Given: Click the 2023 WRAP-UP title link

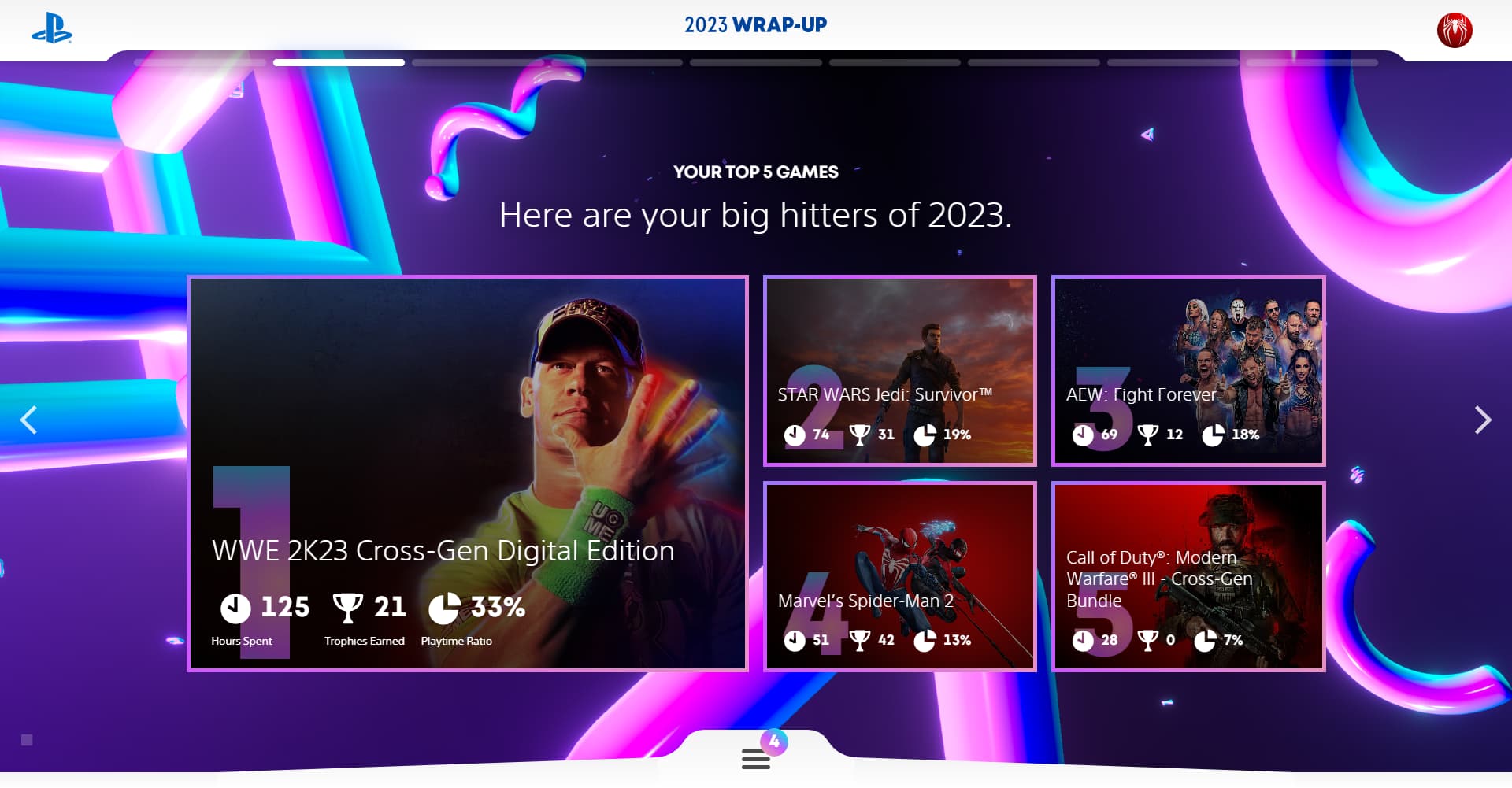Looking at the screenshot, I should (756, 25).
